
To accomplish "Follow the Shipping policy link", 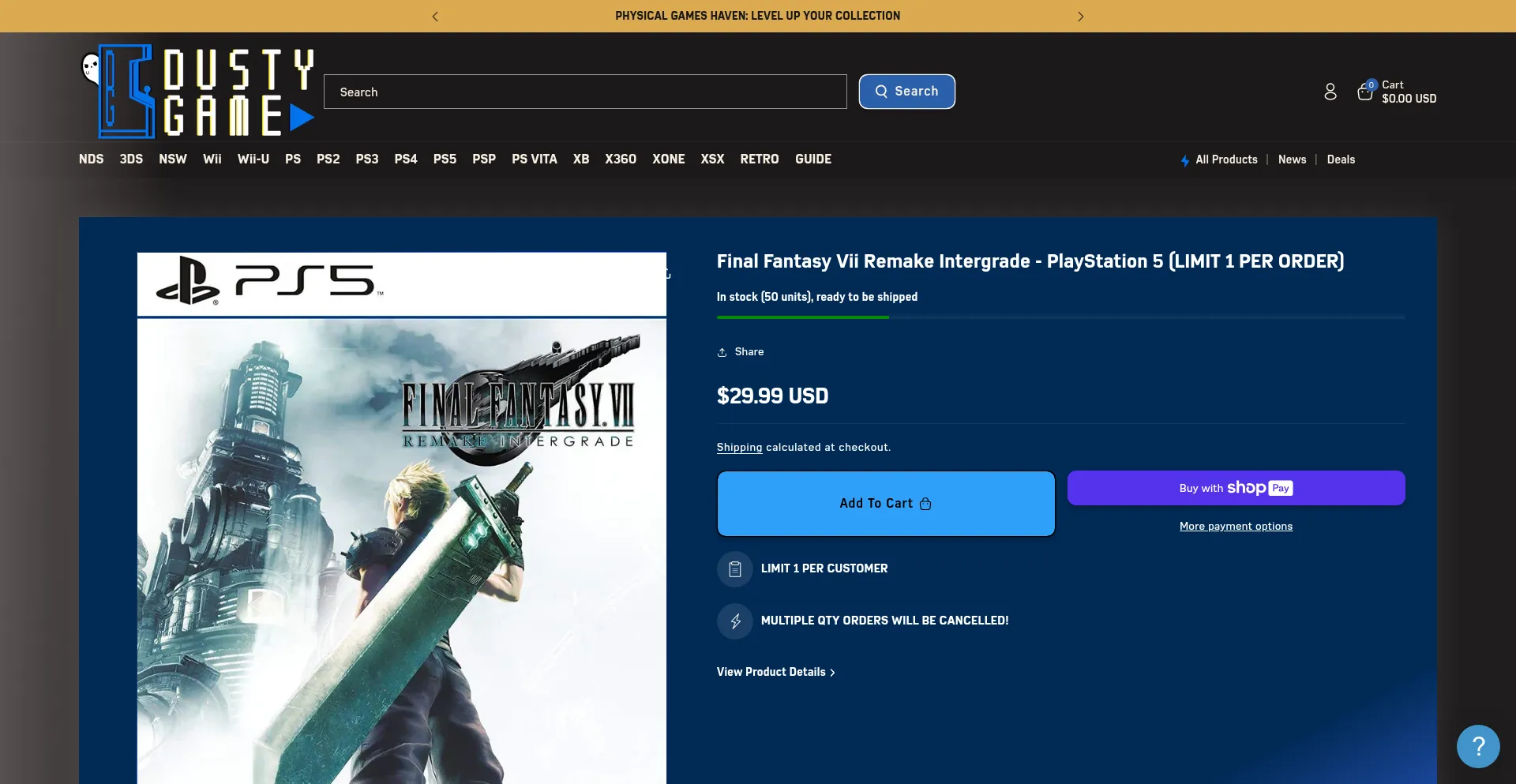I will (x=739, y=448).
